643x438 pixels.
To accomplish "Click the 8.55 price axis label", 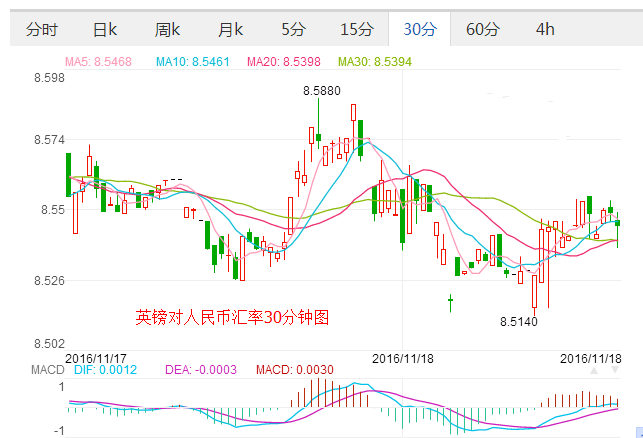I will tap(52, 210).
